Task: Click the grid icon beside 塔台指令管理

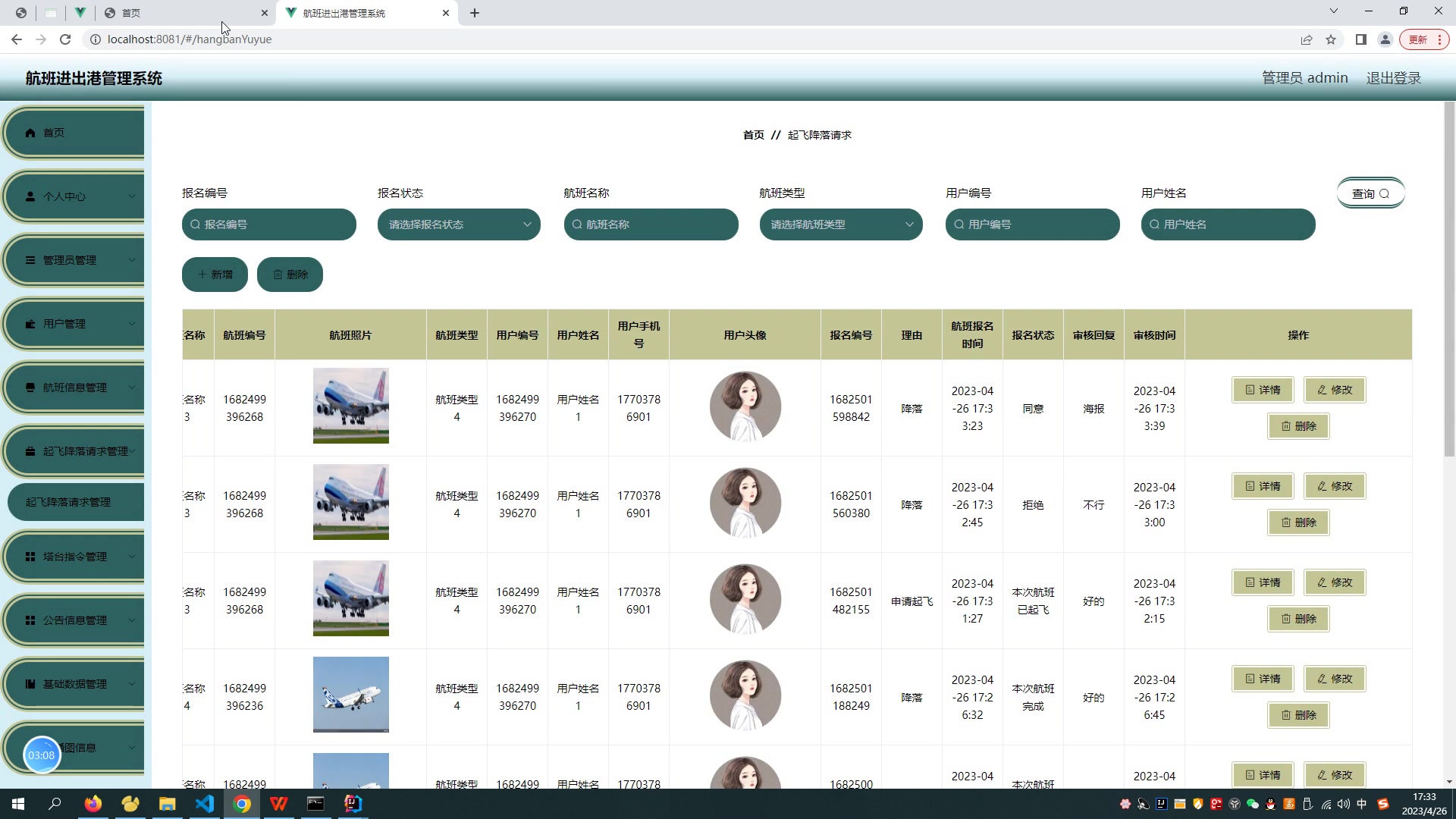Action: (30, 557)
